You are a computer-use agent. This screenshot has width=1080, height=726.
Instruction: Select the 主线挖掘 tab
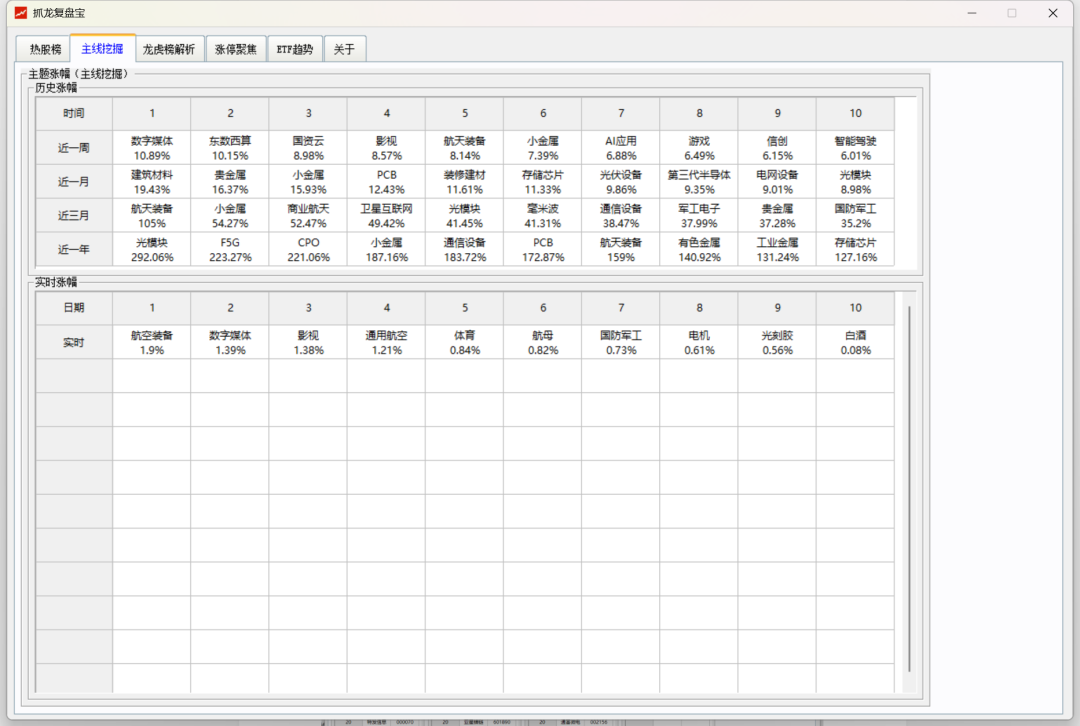(103, 49)
